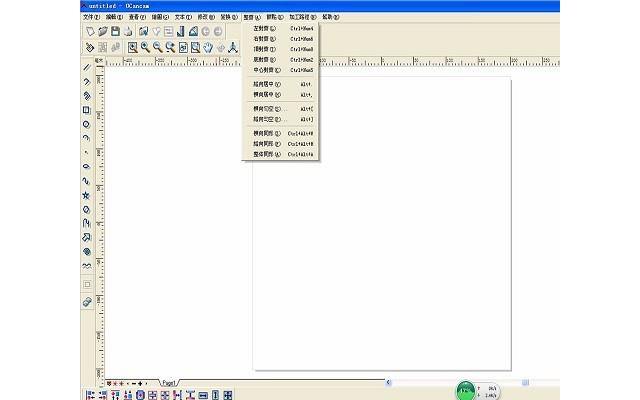Open a file with the folder icon
Image resolution: width=640 pixels, height=400 pixels.
tap(102, 31)
